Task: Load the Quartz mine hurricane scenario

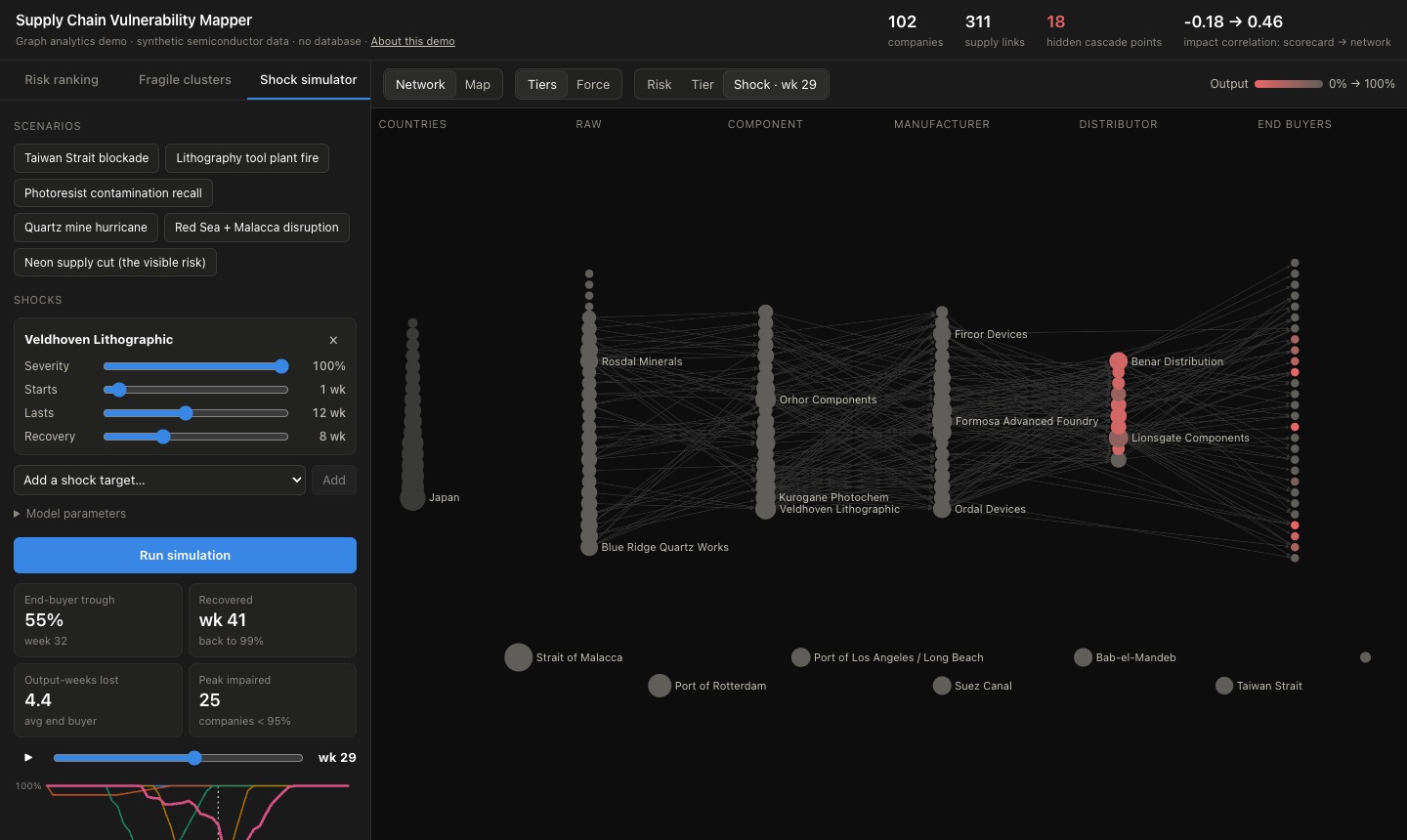Action: [x=86, y=228]
